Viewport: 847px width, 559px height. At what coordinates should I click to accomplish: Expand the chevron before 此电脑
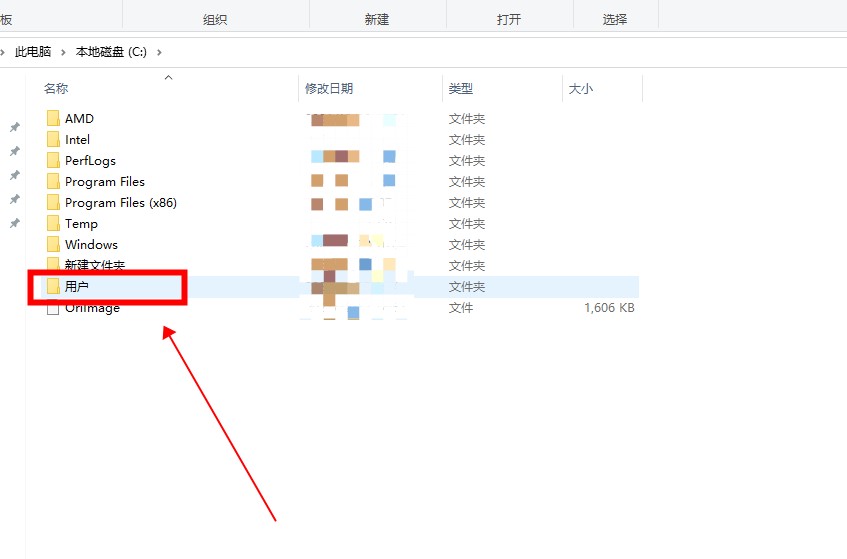[3, 52]
